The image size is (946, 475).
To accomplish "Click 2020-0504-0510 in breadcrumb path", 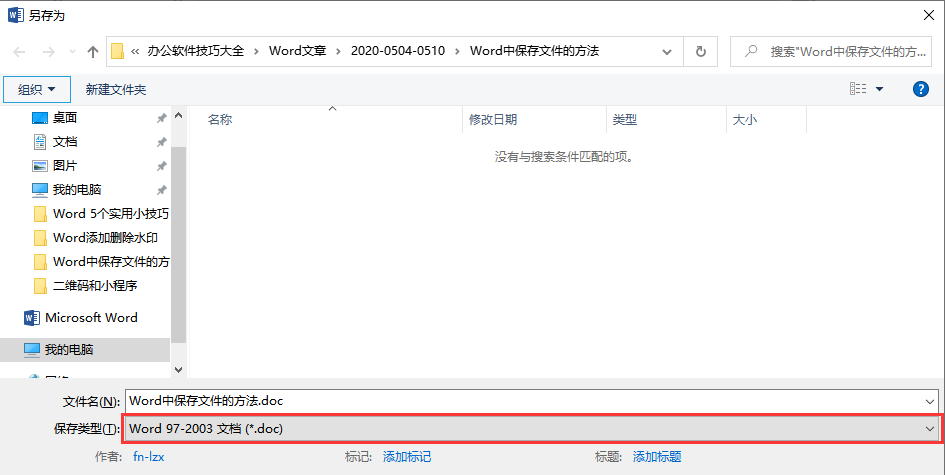I will point(398,51).
